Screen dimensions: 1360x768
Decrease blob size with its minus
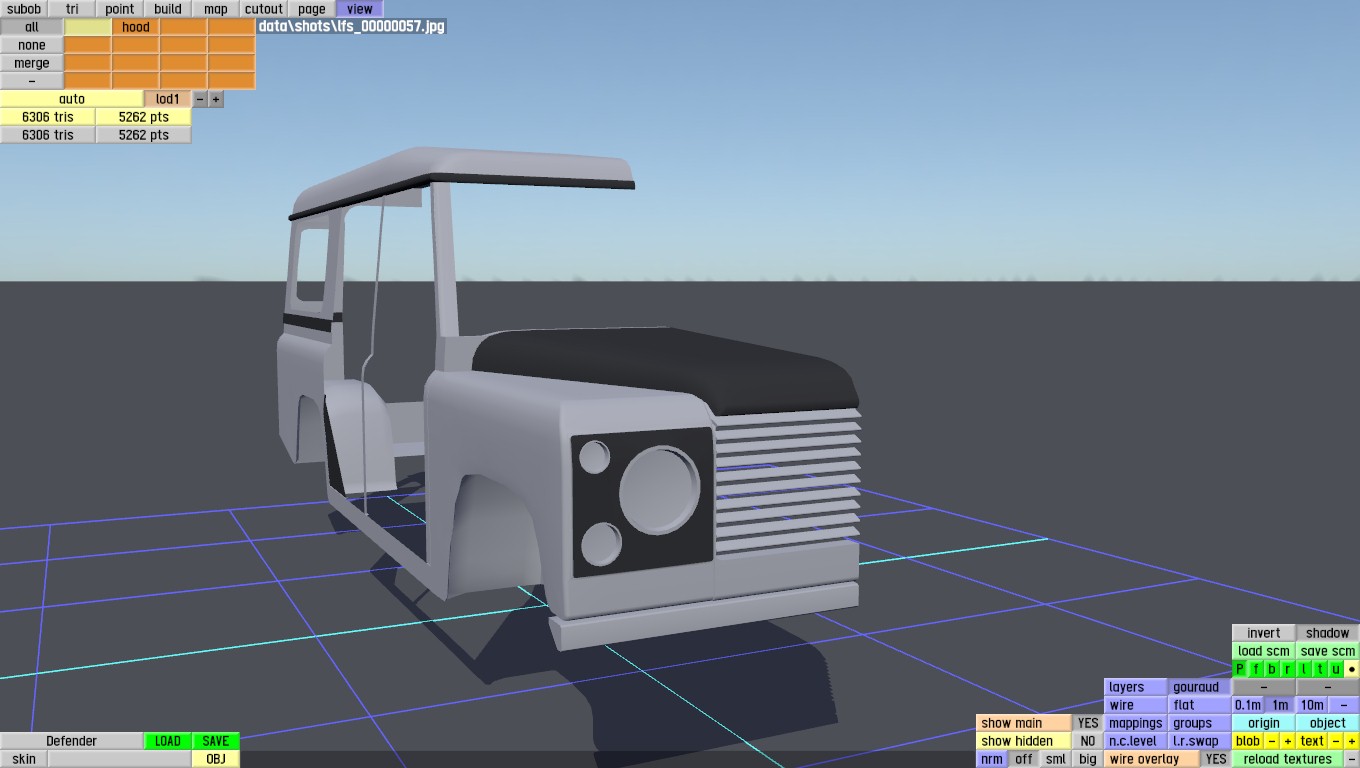1272,741
